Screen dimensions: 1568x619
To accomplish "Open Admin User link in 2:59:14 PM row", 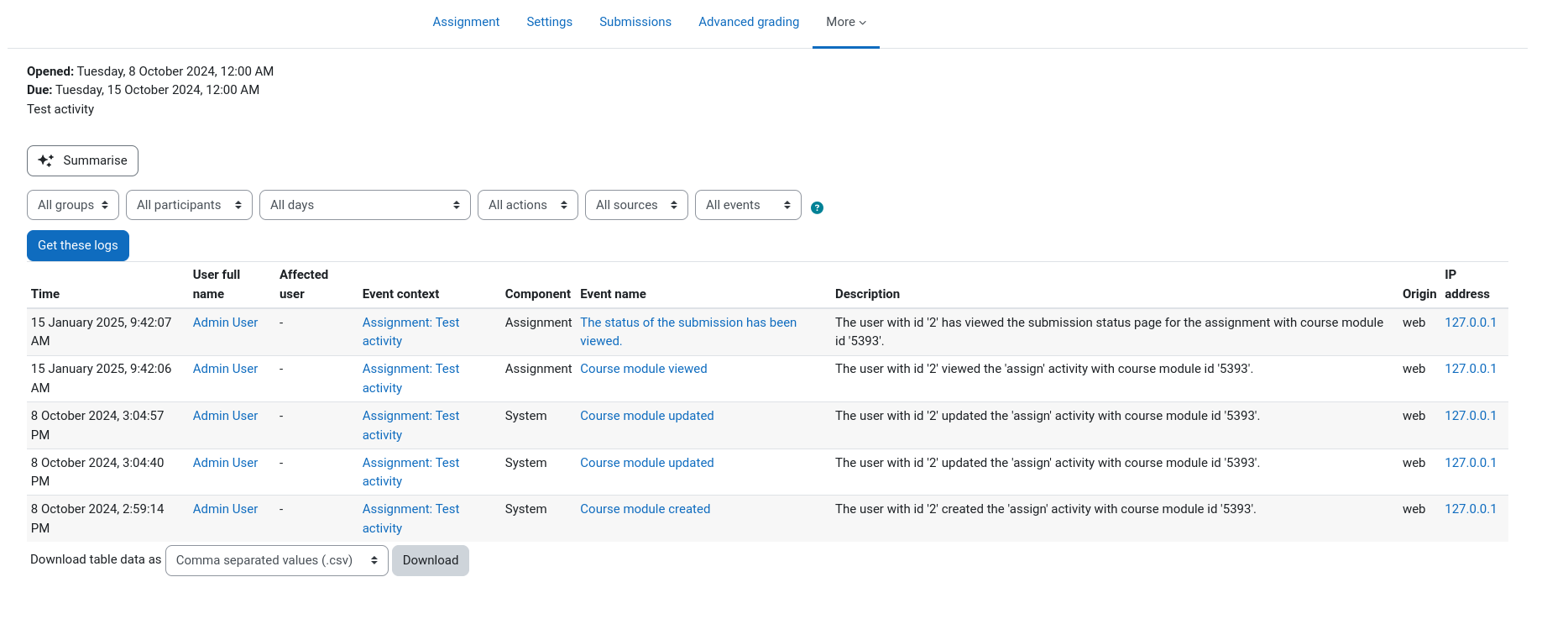I will pos(225,509).
